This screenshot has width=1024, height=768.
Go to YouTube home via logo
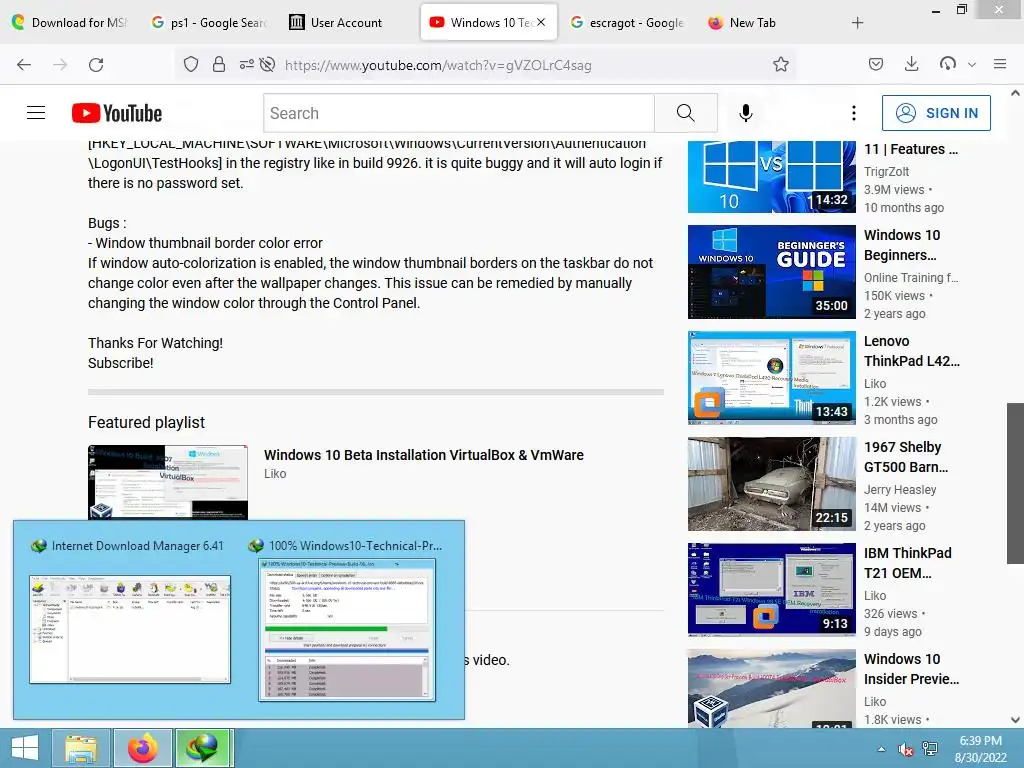coord(117,113)
